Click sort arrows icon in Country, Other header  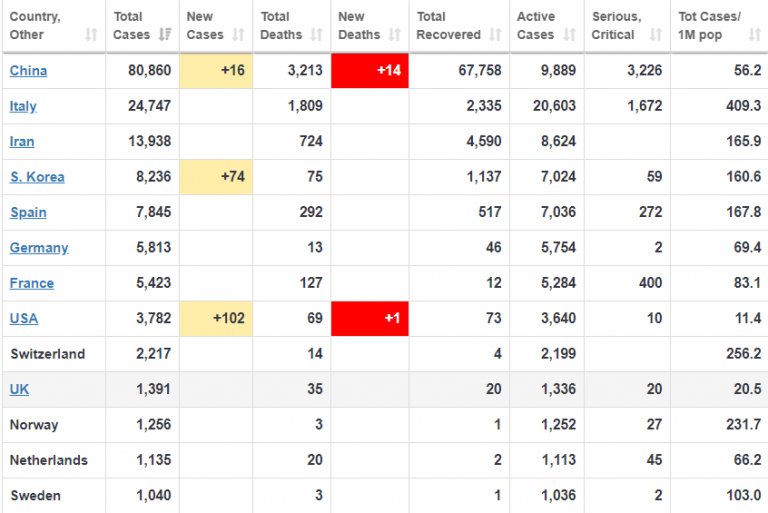[x=92, y=35]
